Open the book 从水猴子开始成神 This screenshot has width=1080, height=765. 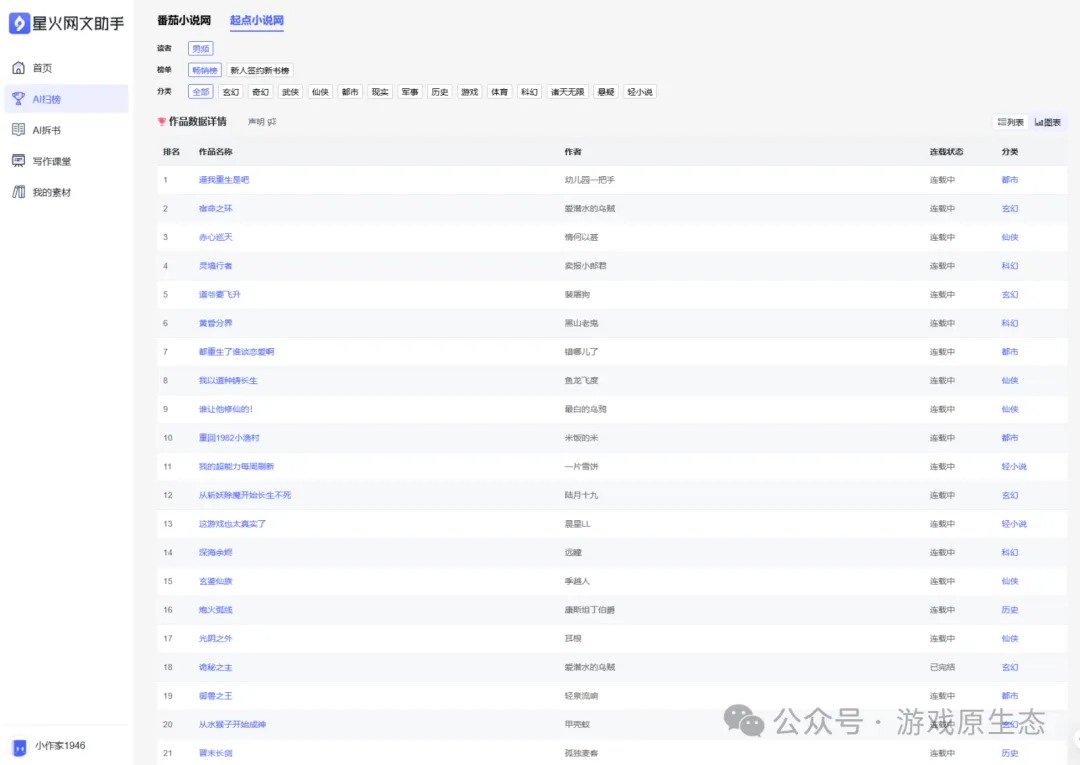(x=232, y=725)
